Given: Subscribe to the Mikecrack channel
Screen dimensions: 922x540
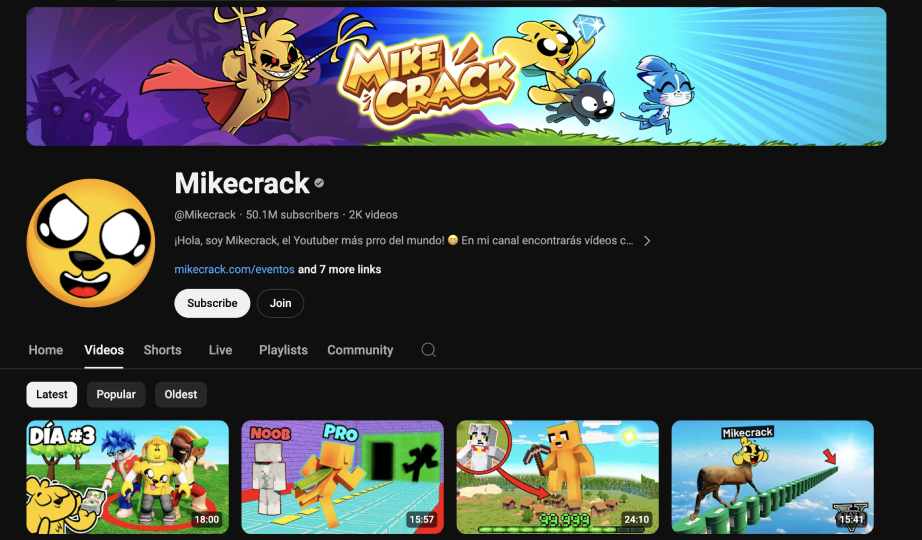Looking at the screenshot, I should click(212, 303).
